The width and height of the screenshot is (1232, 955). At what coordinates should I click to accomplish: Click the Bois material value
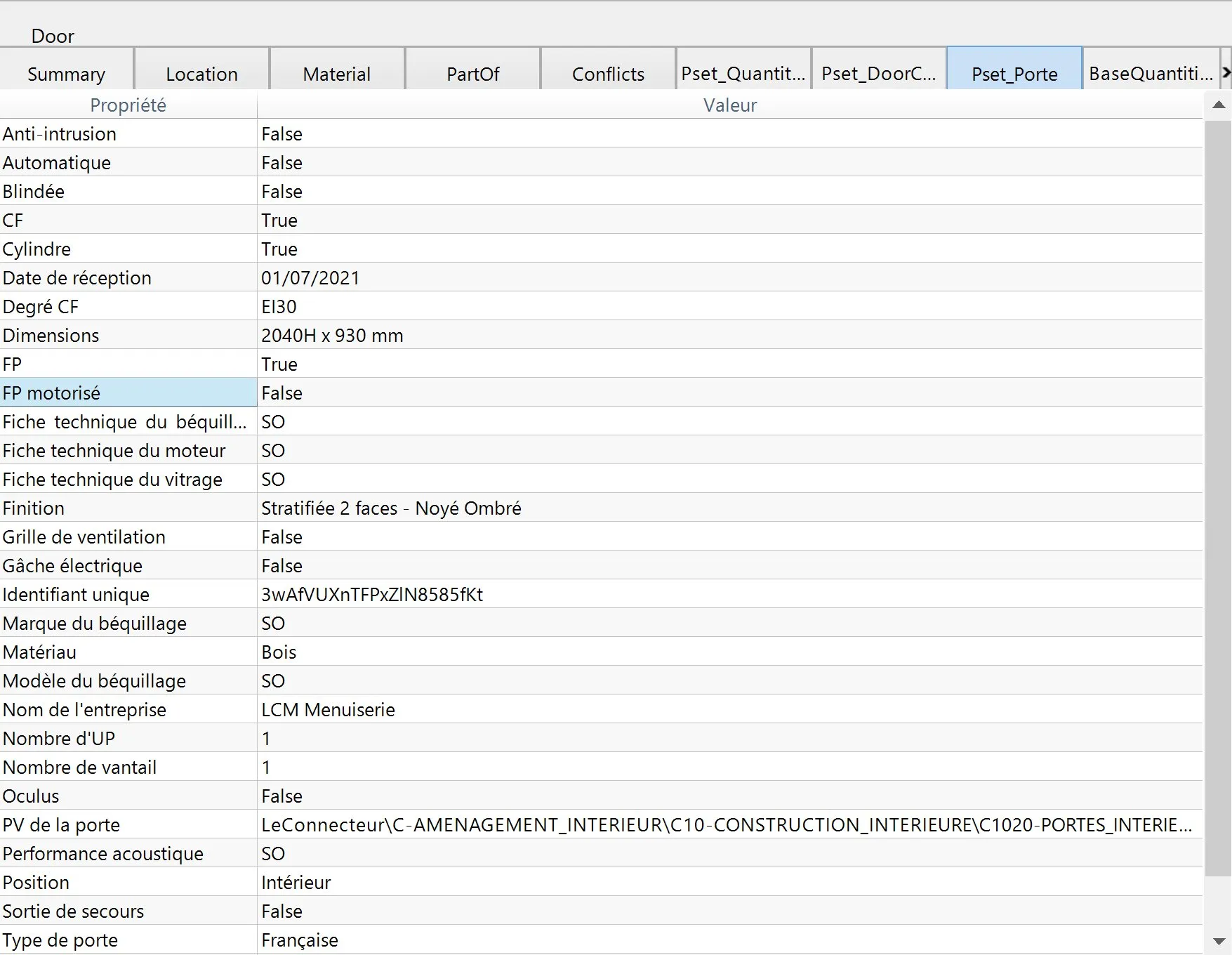pyautogui.click(x=279, y=652)
